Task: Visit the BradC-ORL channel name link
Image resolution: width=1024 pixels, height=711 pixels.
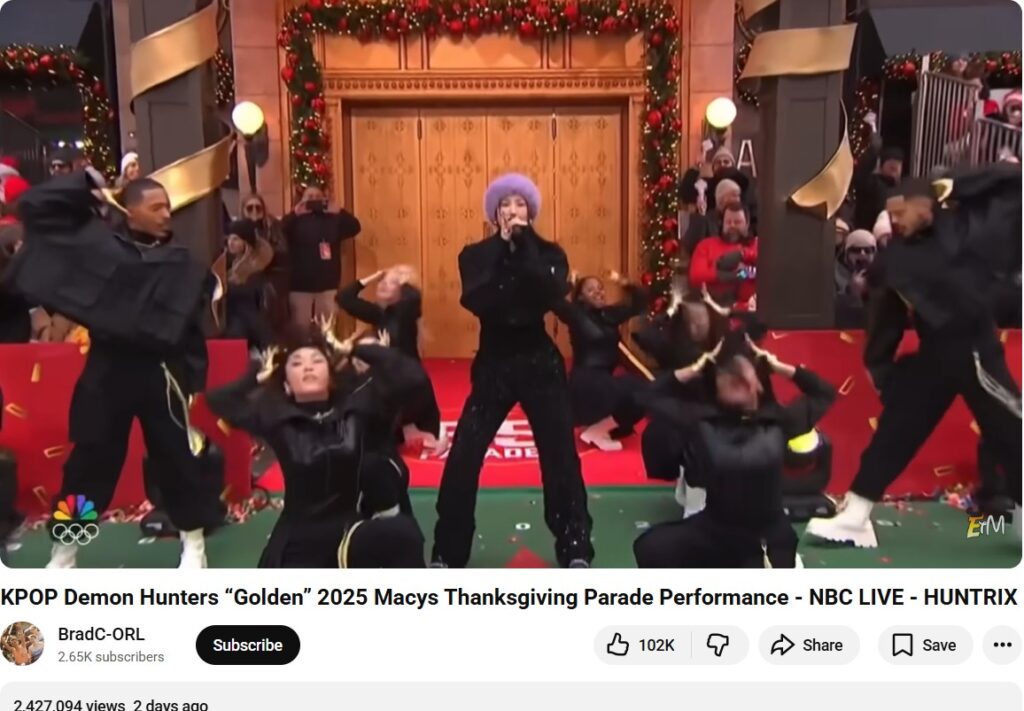Action: pos(101,634)
